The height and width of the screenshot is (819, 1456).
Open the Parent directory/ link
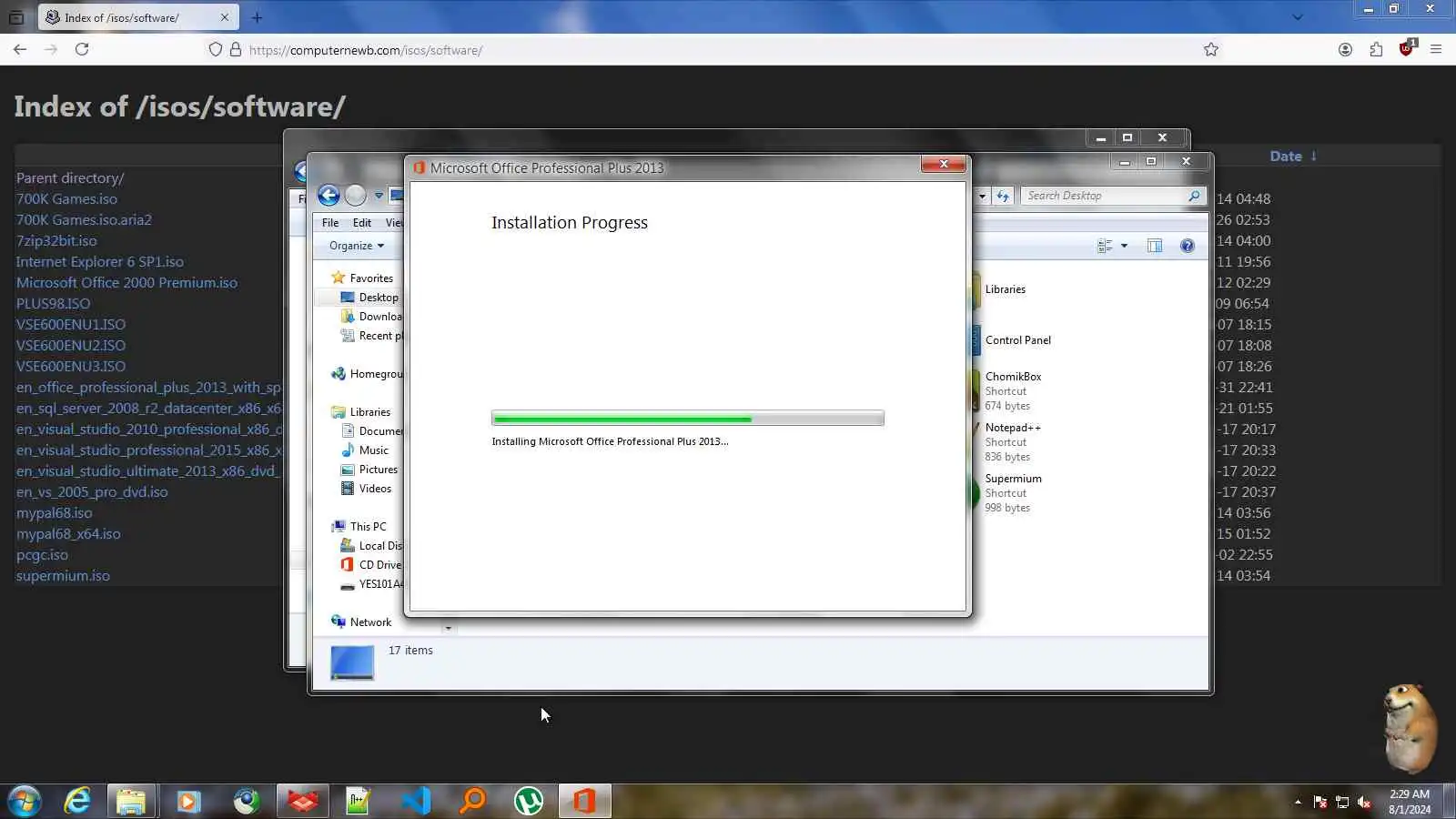(70, 178)
